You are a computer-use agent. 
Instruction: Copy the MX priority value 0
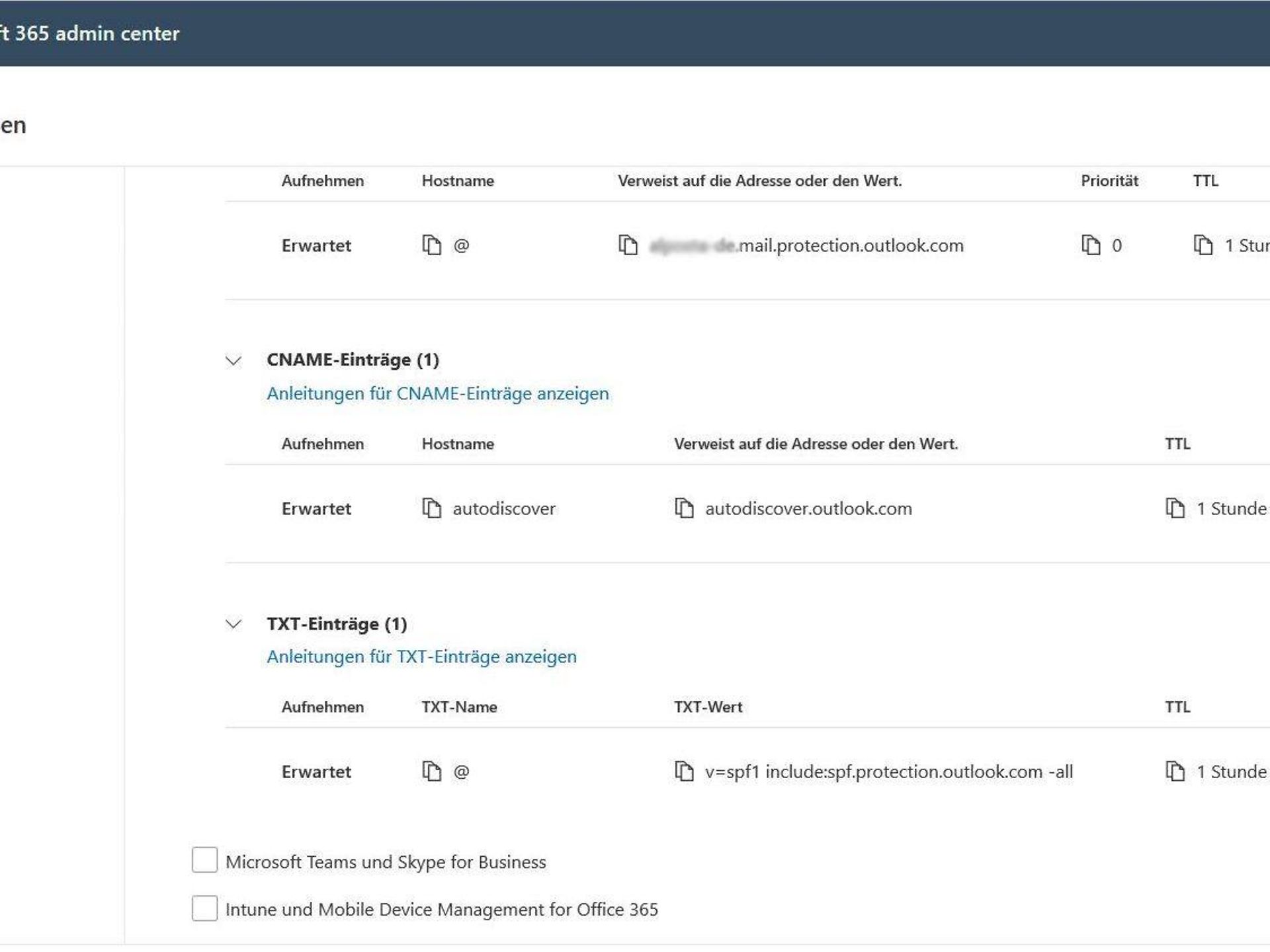[x=1090, y=245]
